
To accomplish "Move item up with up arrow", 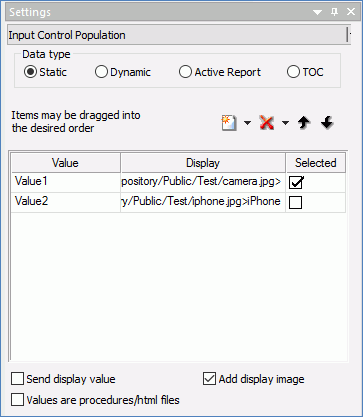I will [x=303, y=123].
